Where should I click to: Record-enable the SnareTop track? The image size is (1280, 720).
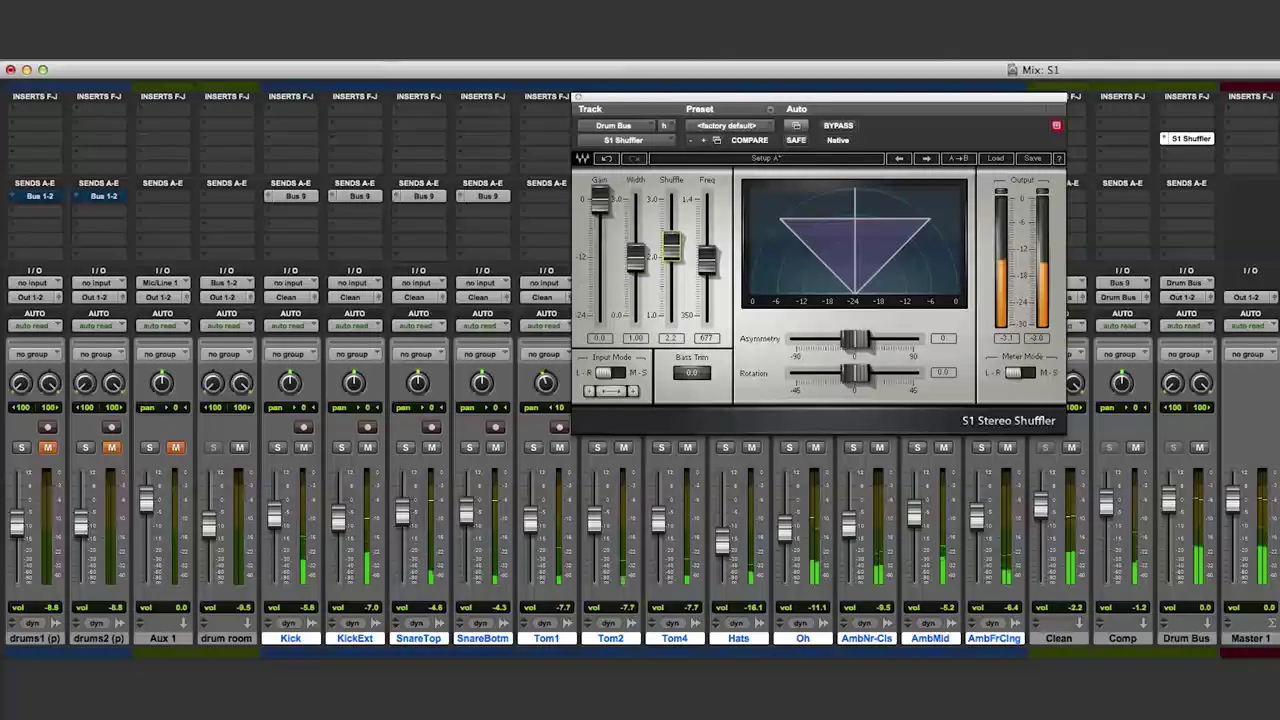431,428
